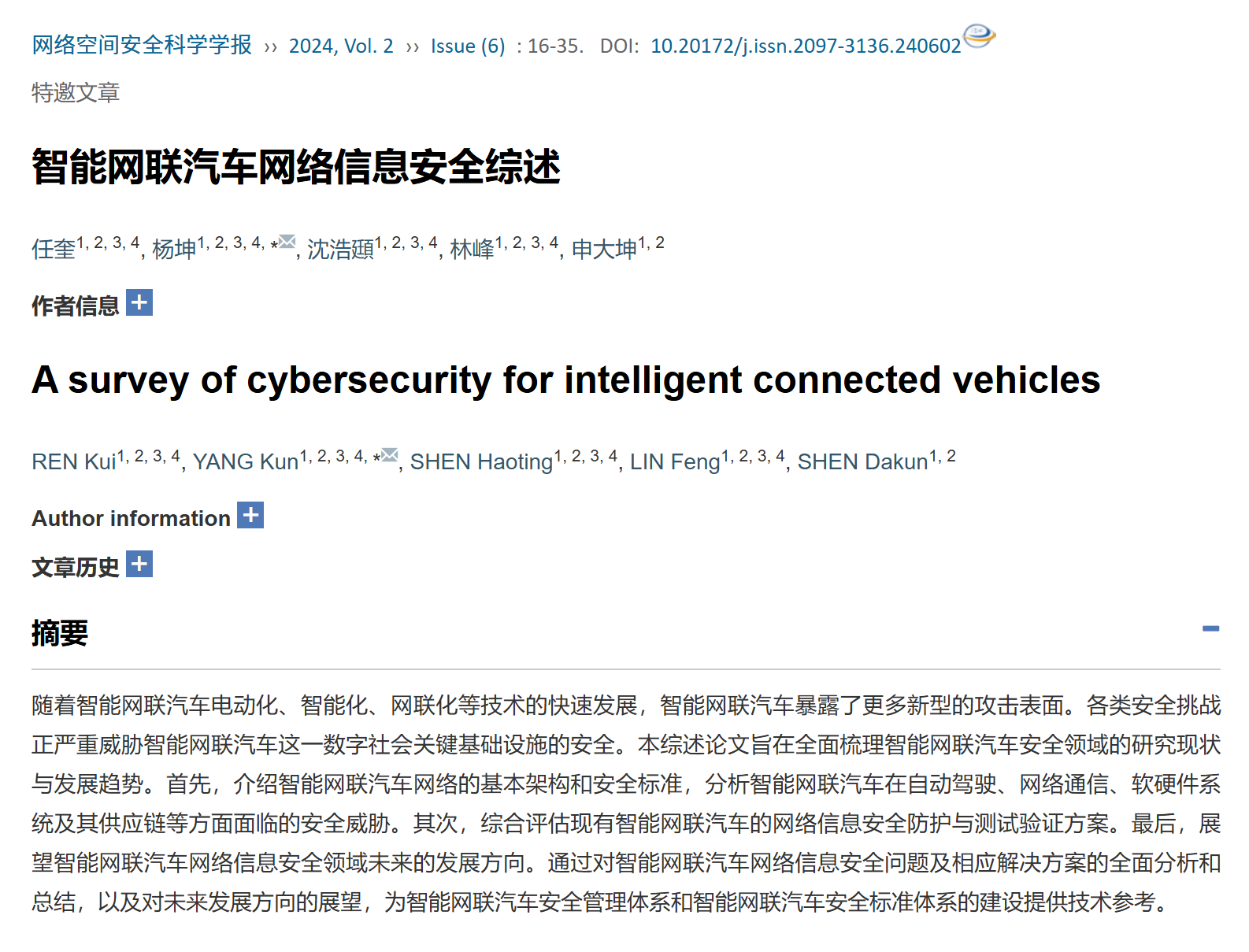
Task: Expand the Author information plus icon
Action: tap(250, 515)
